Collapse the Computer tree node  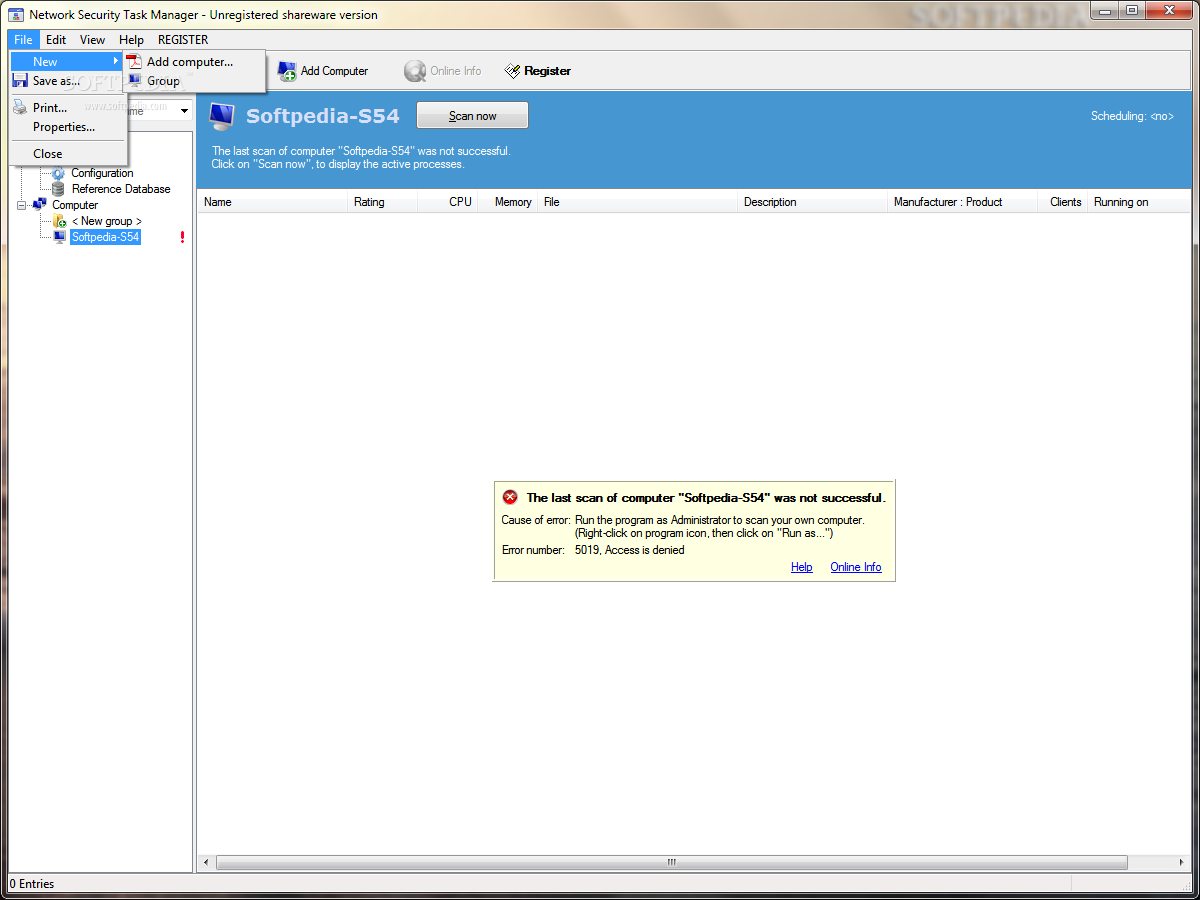[21, 205]
